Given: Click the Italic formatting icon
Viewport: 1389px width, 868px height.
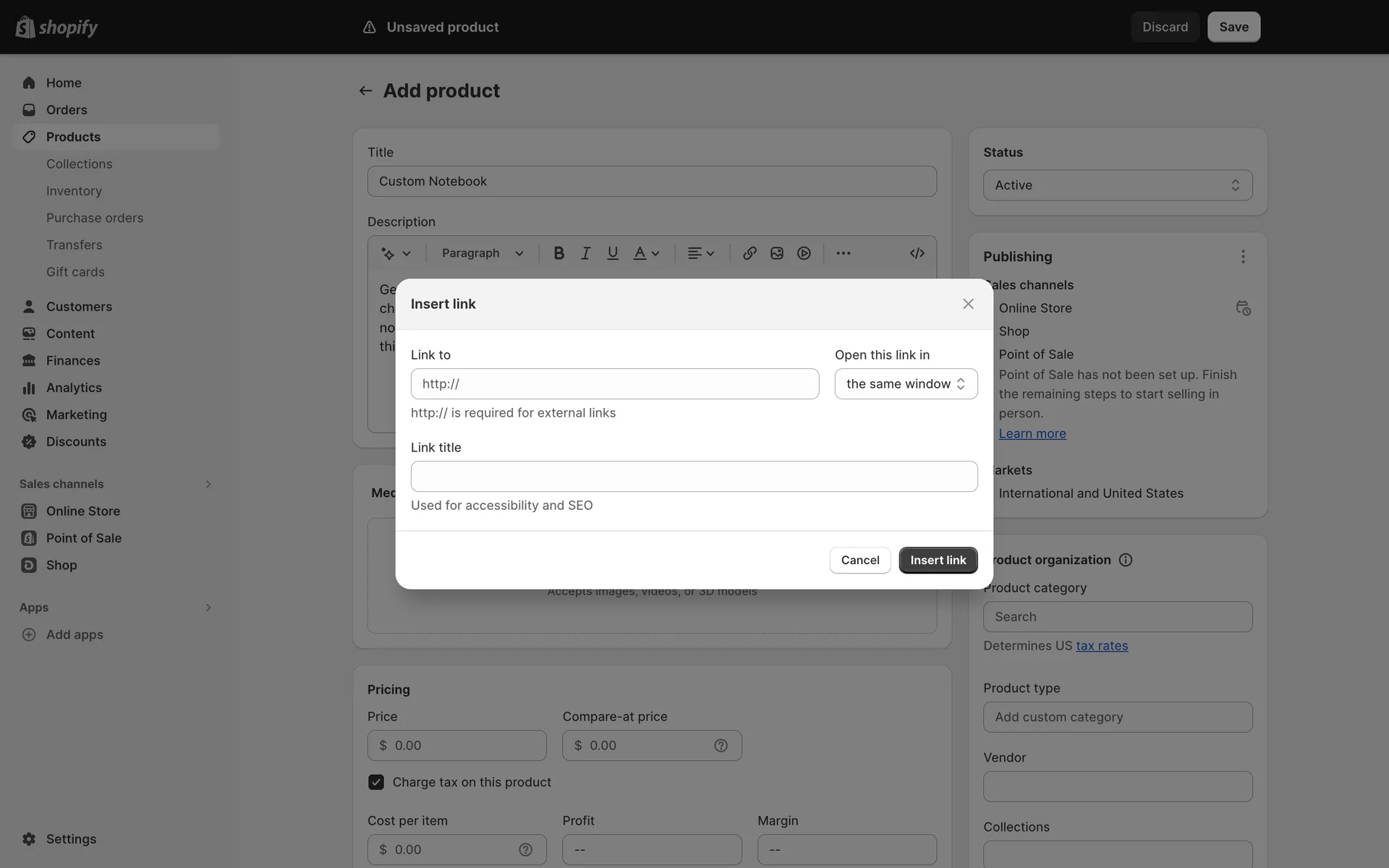Looking at the screenshot, I should pos(585,253).
